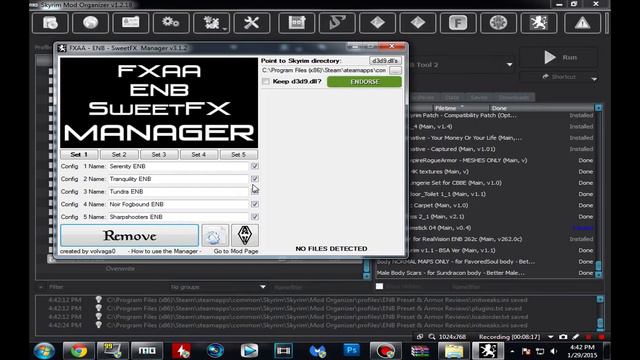Click the recycle refresh icon beside Remove
The width and height of the screenshot is (640, 360).
[x=215, y=236]
